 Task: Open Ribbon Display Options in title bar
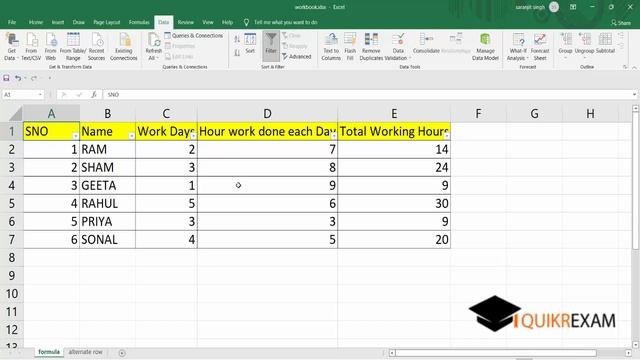pyautogui.click(x=573, y=7)
